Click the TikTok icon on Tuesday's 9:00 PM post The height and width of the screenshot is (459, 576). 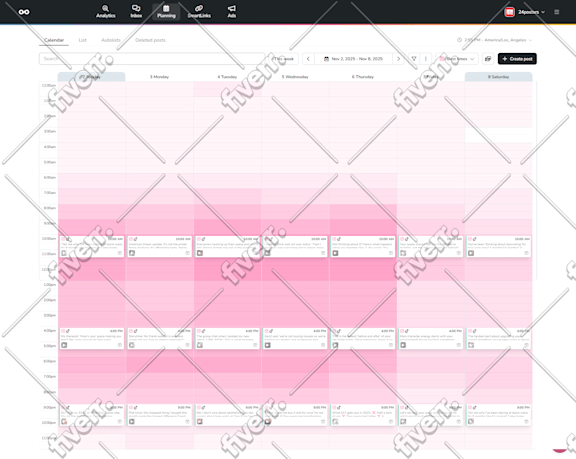point(203,407)
